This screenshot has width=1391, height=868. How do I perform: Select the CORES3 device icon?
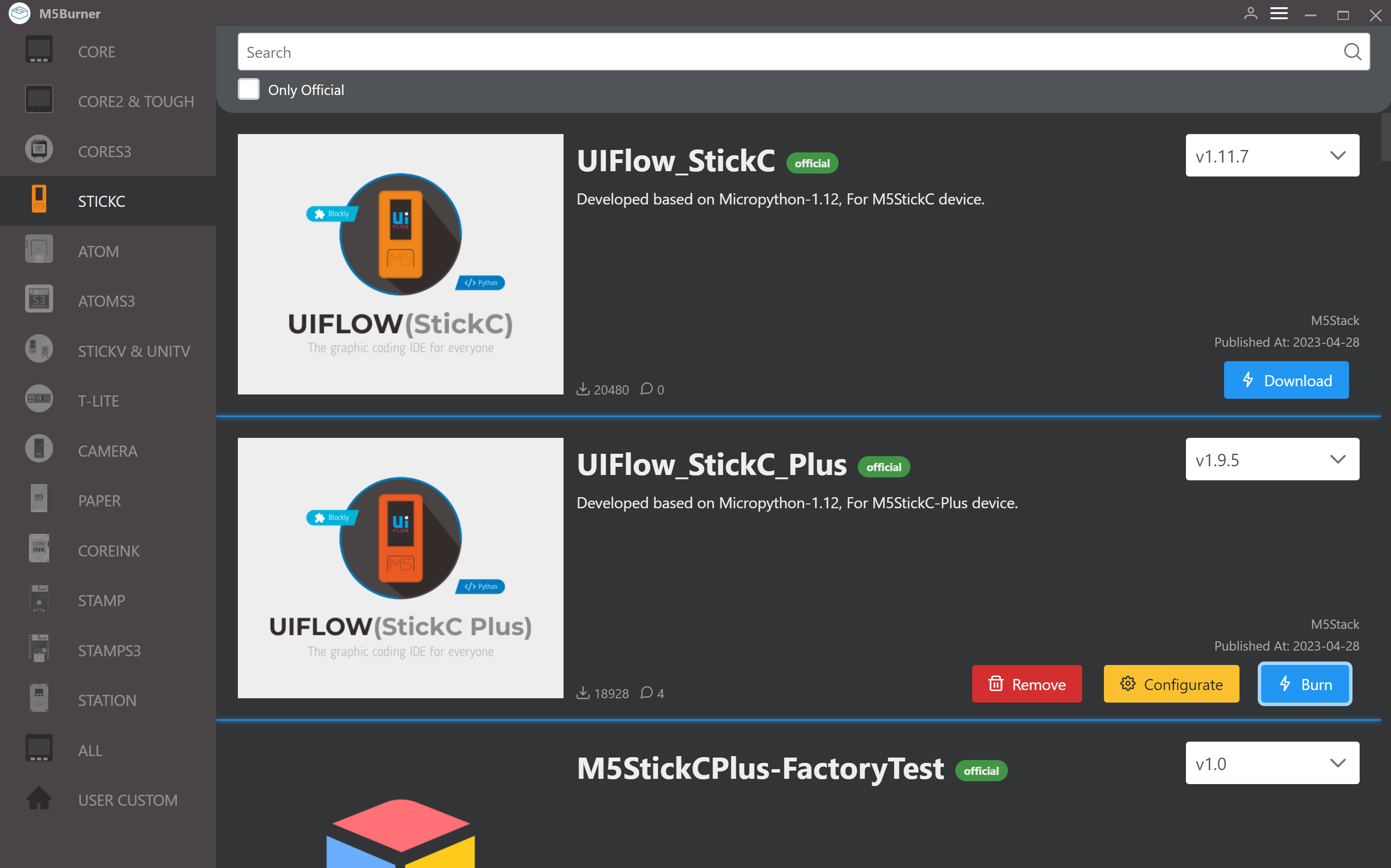click(x=39, y=150)
